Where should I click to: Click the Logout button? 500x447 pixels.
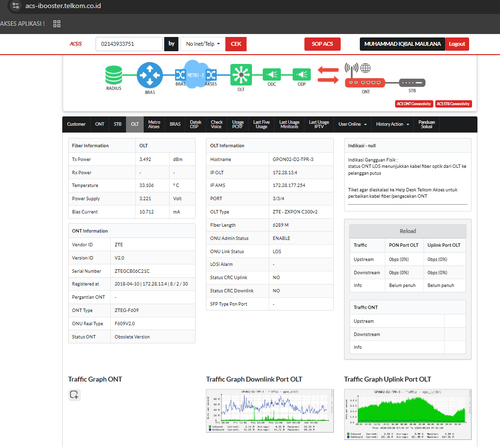pos(457,44)
